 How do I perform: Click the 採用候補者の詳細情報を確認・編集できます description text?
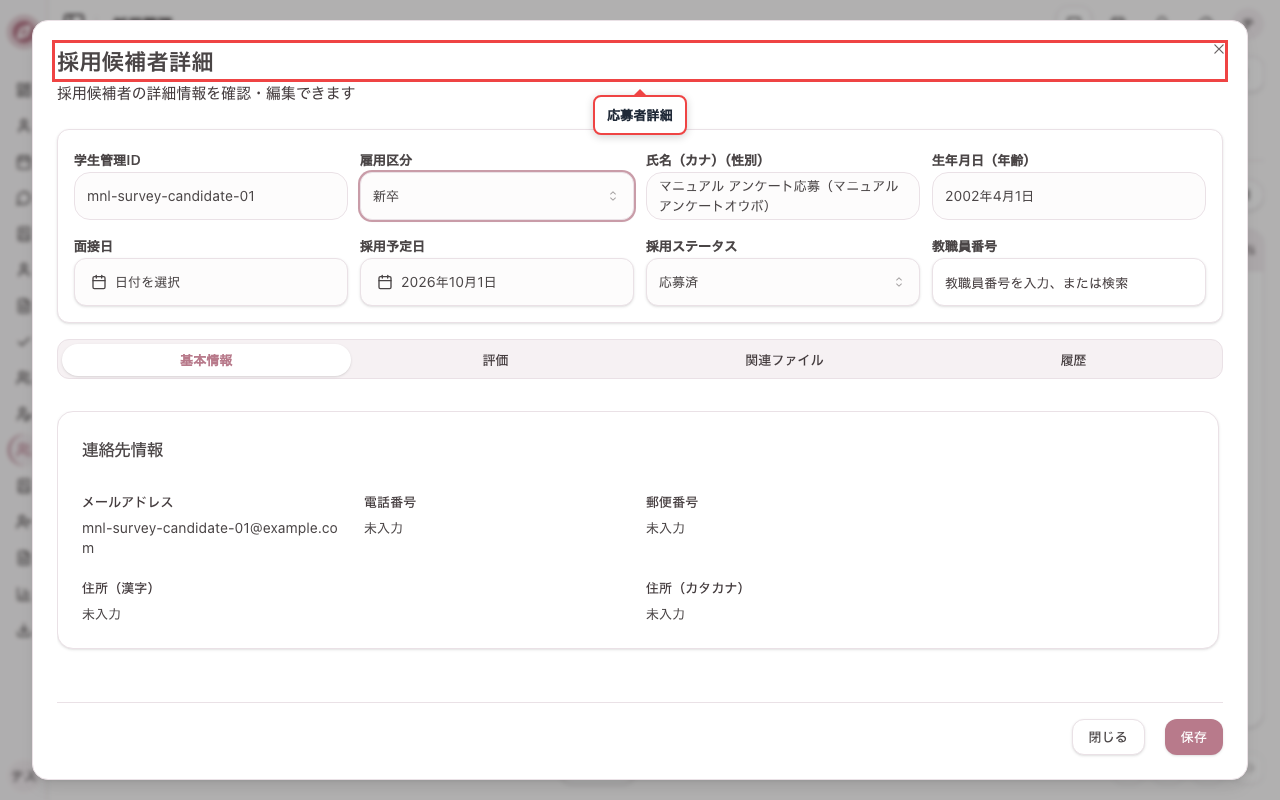206,93
